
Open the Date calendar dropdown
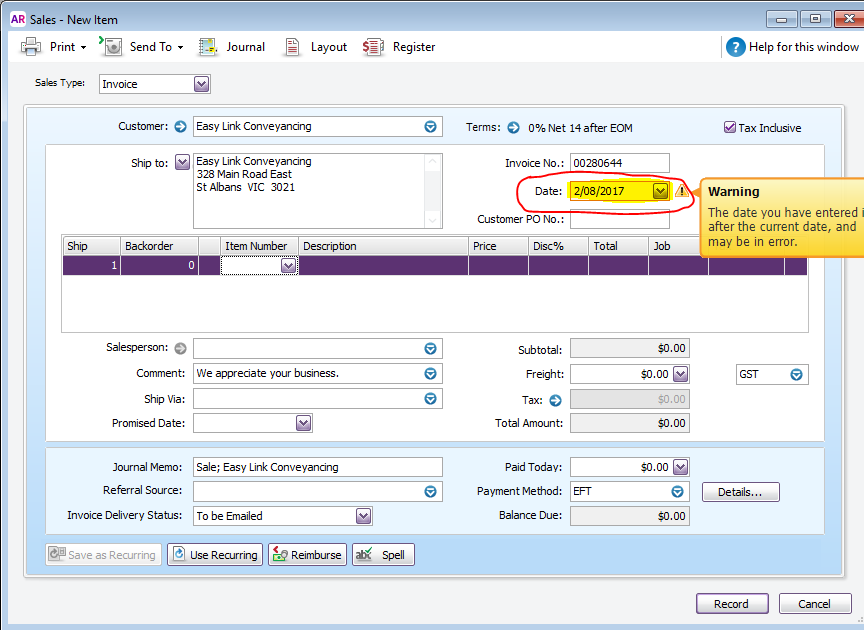pyautogui.click(x=660, y=191)
